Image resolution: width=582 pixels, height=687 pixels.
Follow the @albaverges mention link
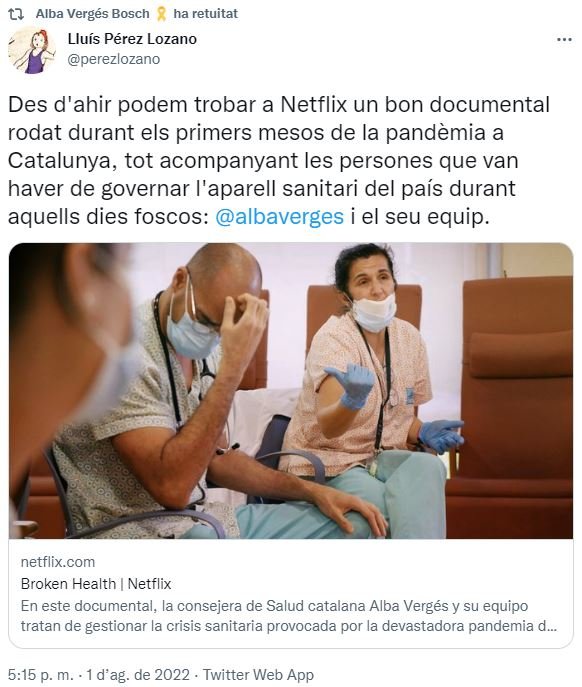pyautogui.click(x=279, y=217)
